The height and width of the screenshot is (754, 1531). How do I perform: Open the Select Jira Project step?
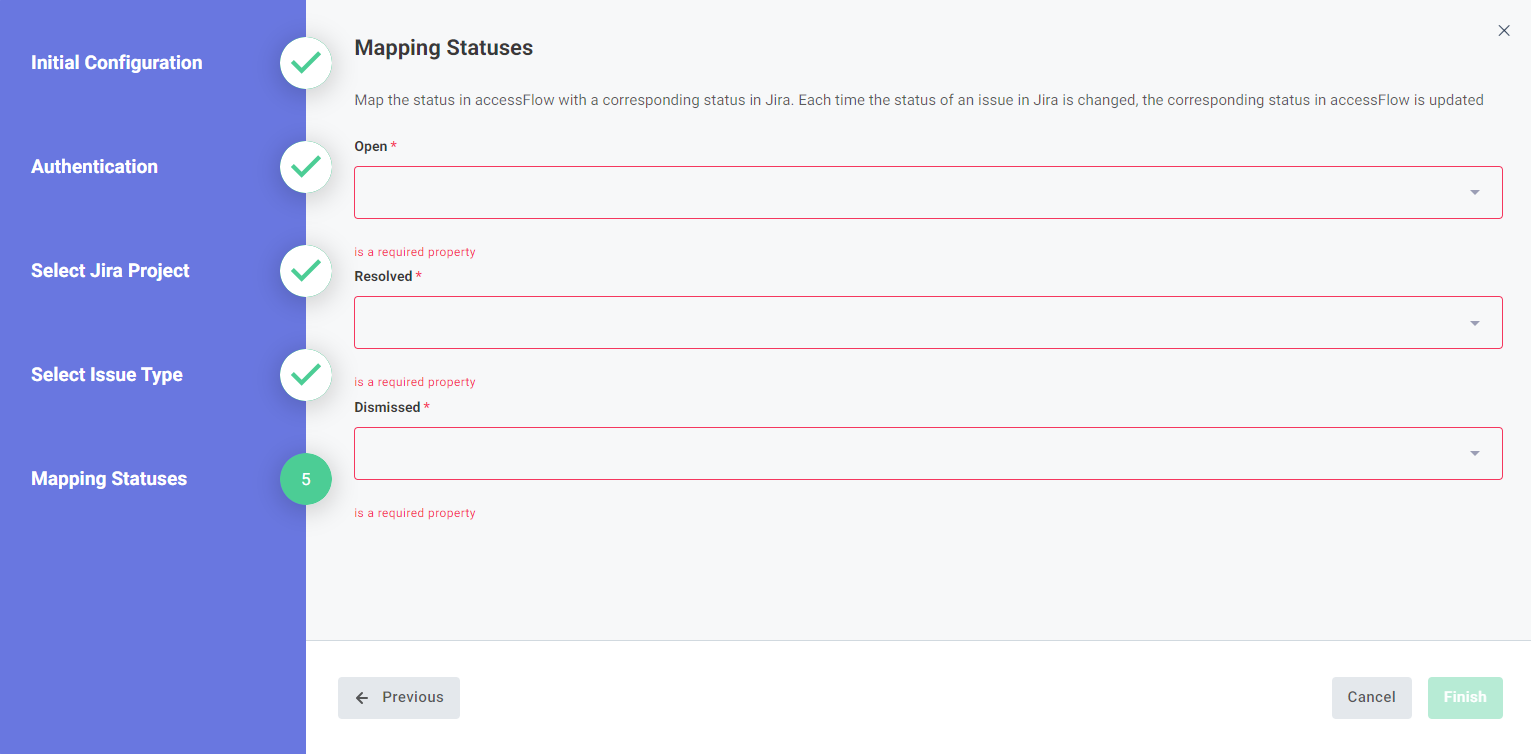click(110, 271)
